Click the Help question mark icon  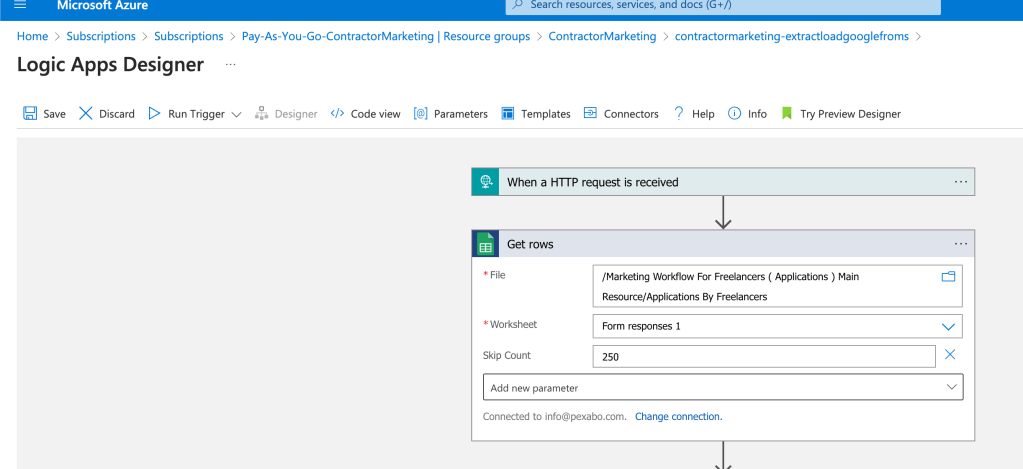point(679,113)
